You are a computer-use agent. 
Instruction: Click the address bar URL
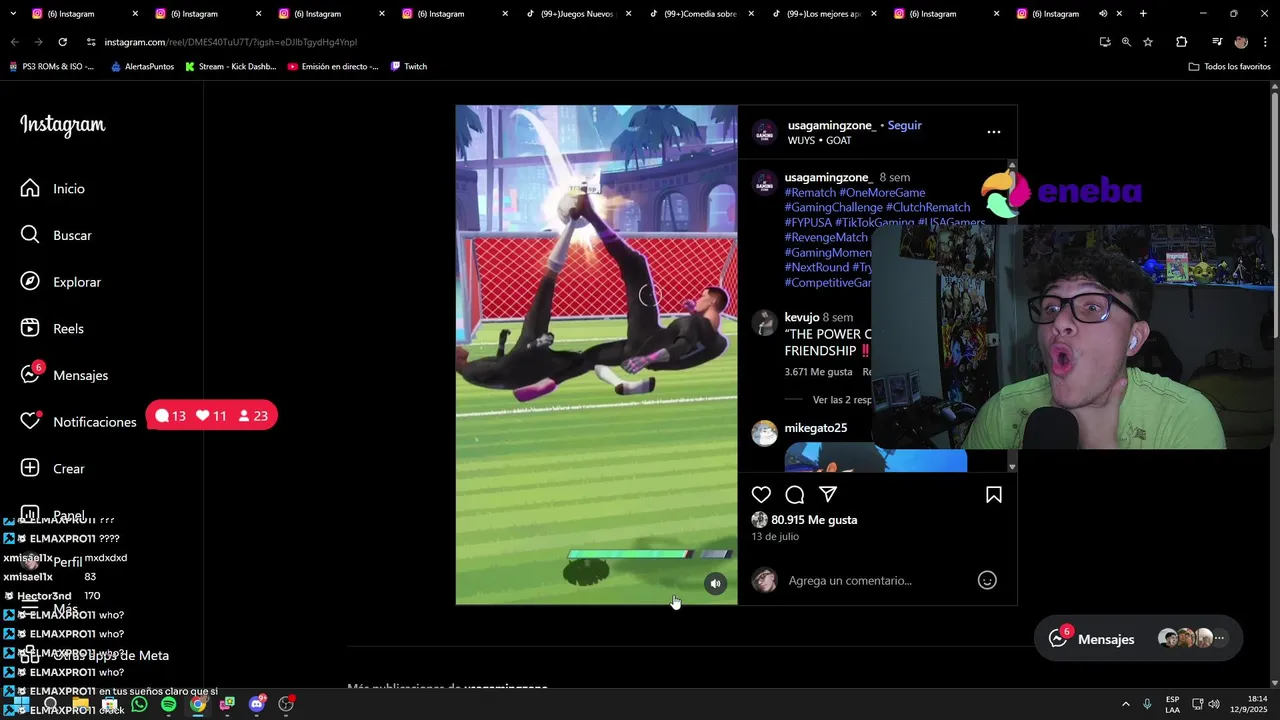pos(231,42)
